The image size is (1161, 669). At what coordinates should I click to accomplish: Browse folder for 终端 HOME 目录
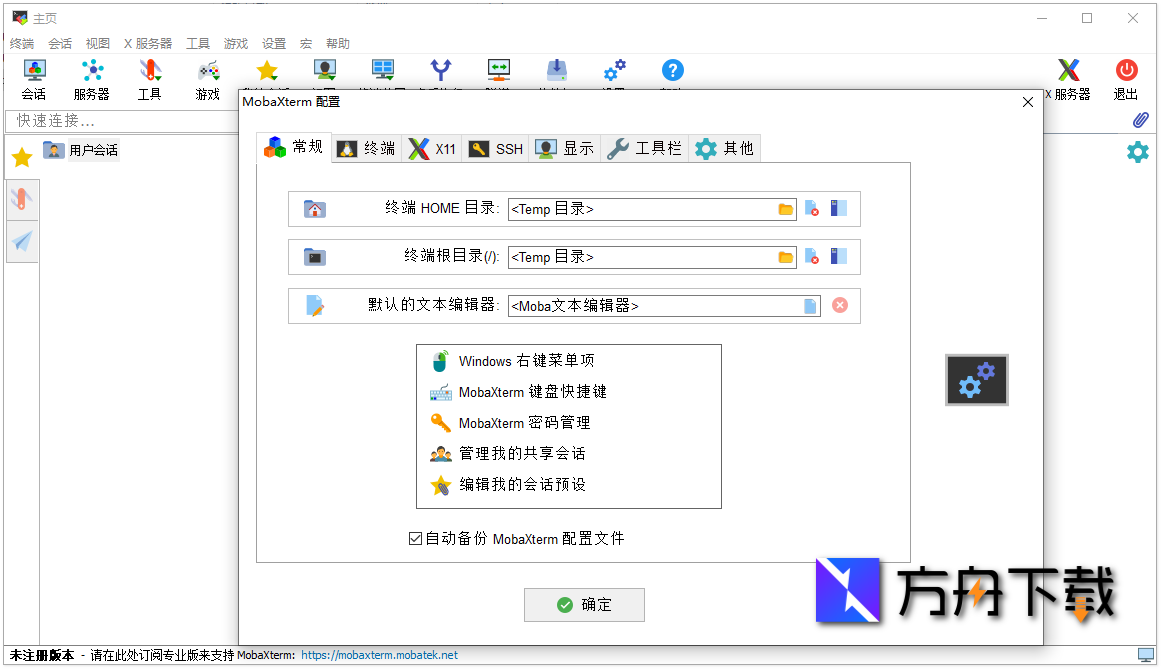click(x=786, y=209)
